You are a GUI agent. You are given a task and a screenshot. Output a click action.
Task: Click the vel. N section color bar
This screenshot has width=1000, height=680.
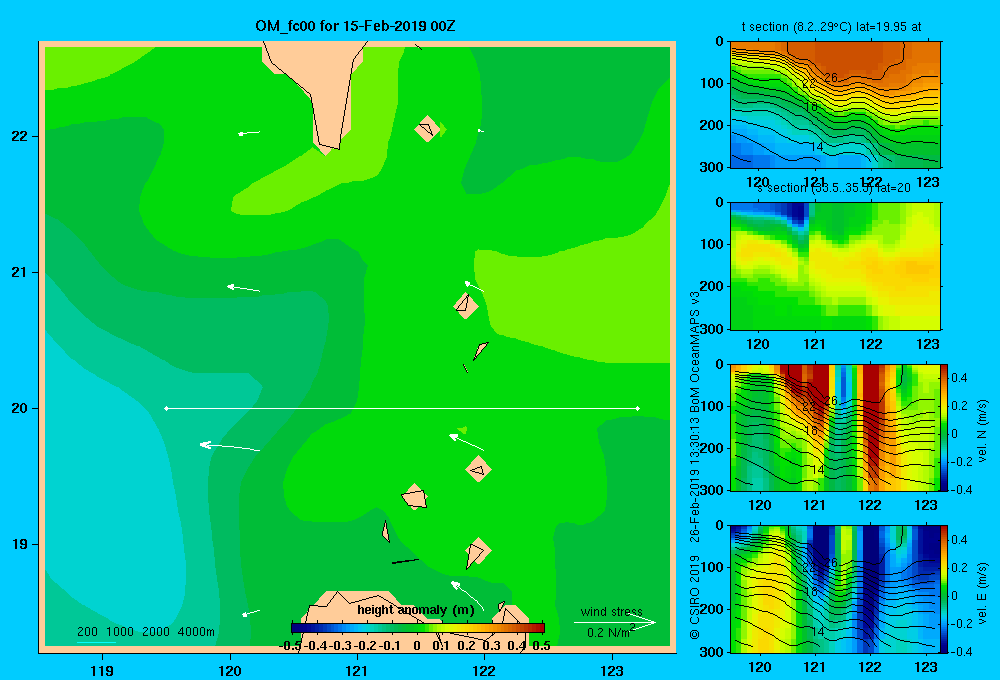(x=945, y=427)
